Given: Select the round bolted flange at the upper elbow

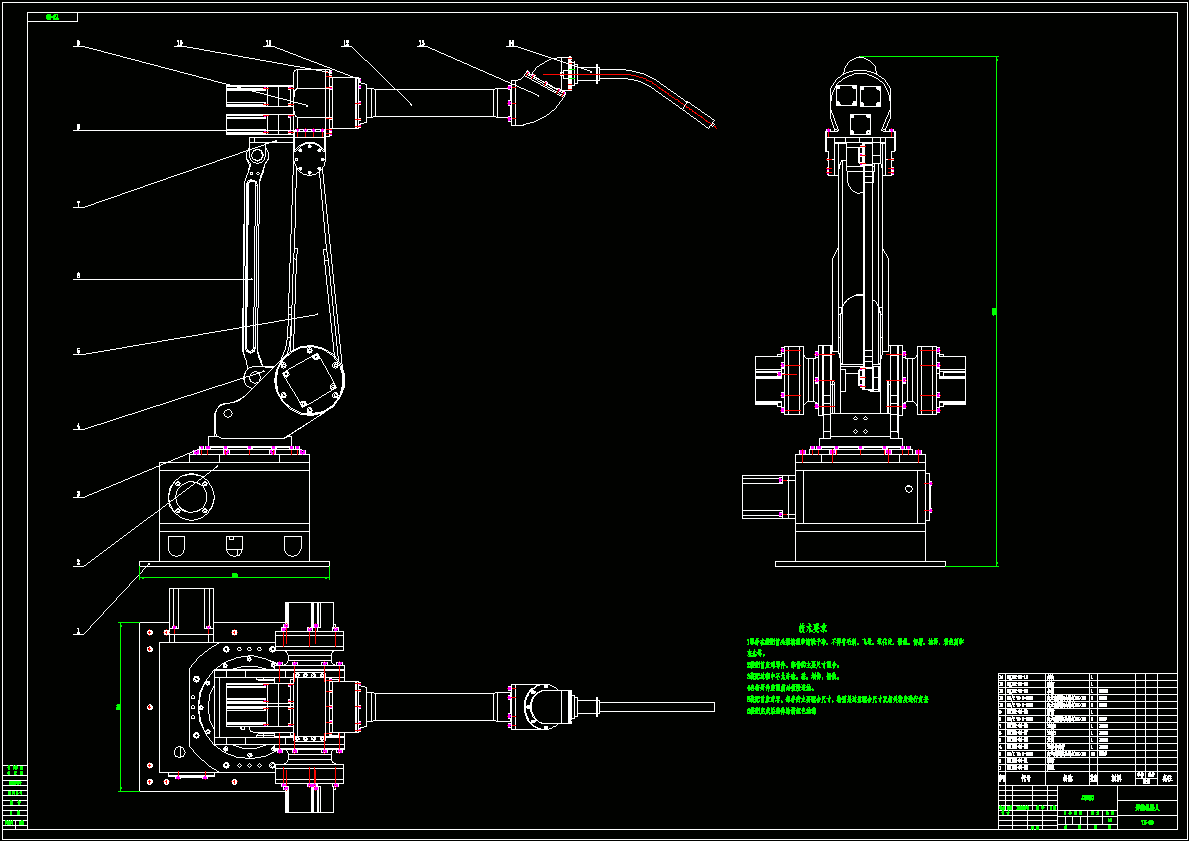Looking at the screenshot, I should (x=309, y=160).
